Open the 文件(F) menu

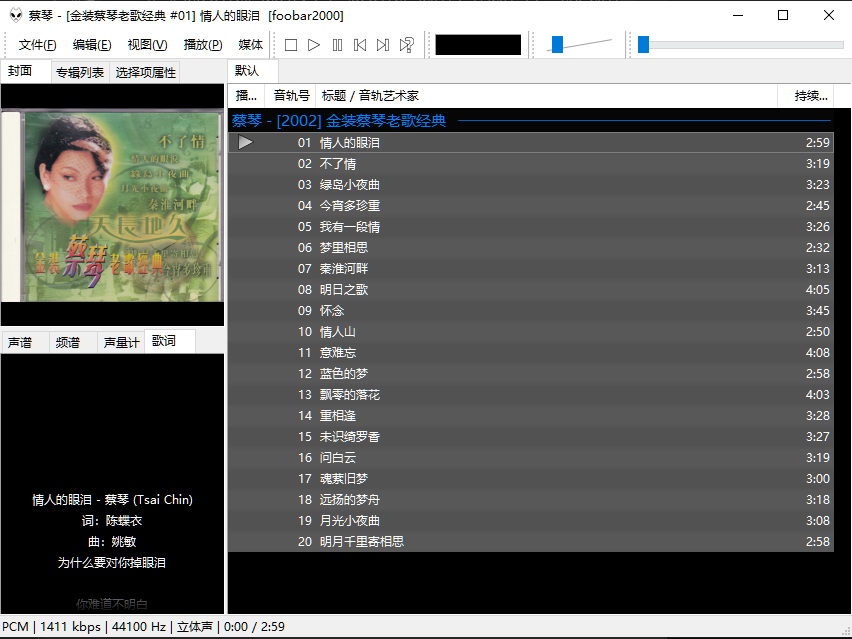tap(37, 45)
